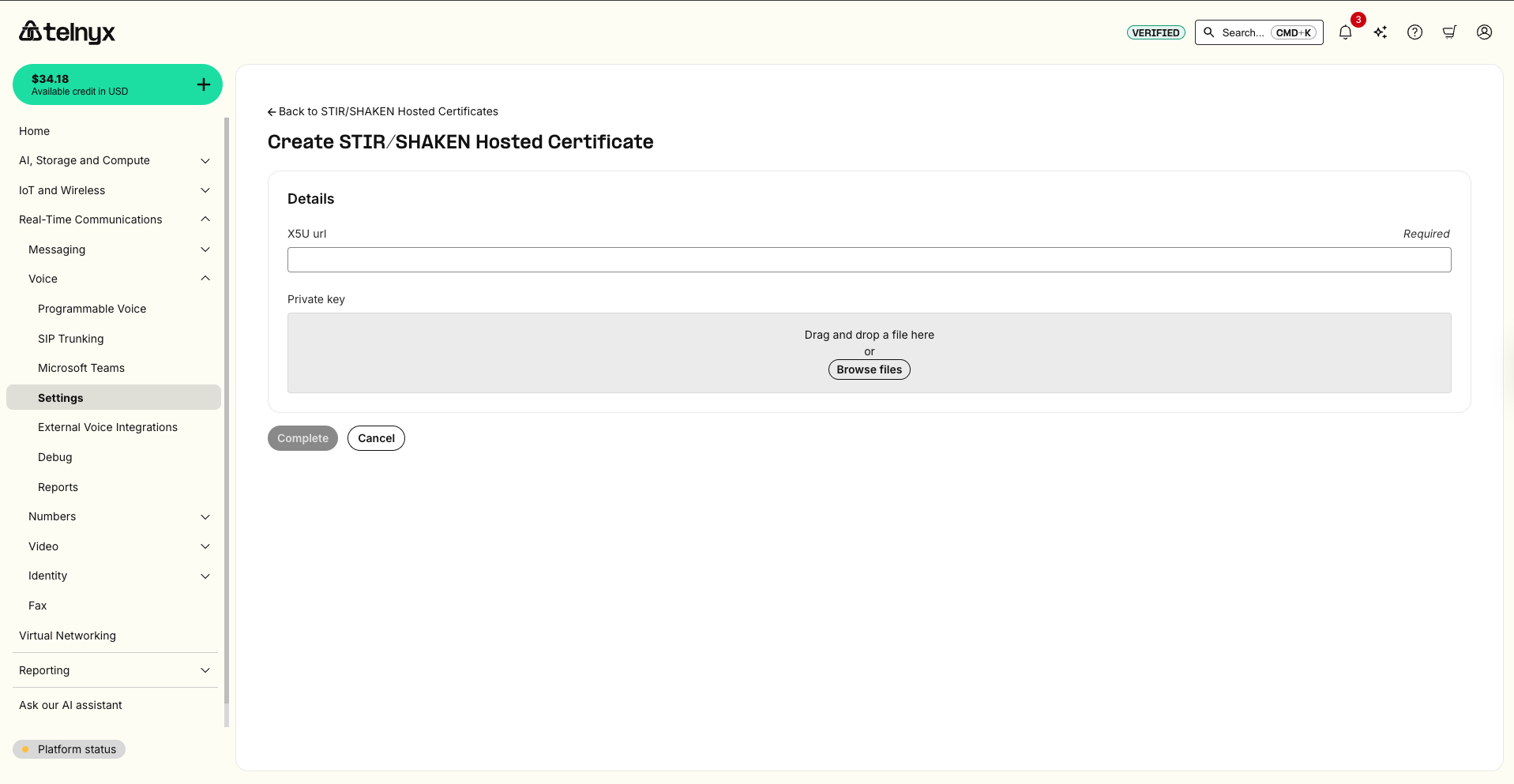Viewport: 1514px width, 784px height.
Task: Open SIP Trunking in the sidebar
Action: (71, 339)
